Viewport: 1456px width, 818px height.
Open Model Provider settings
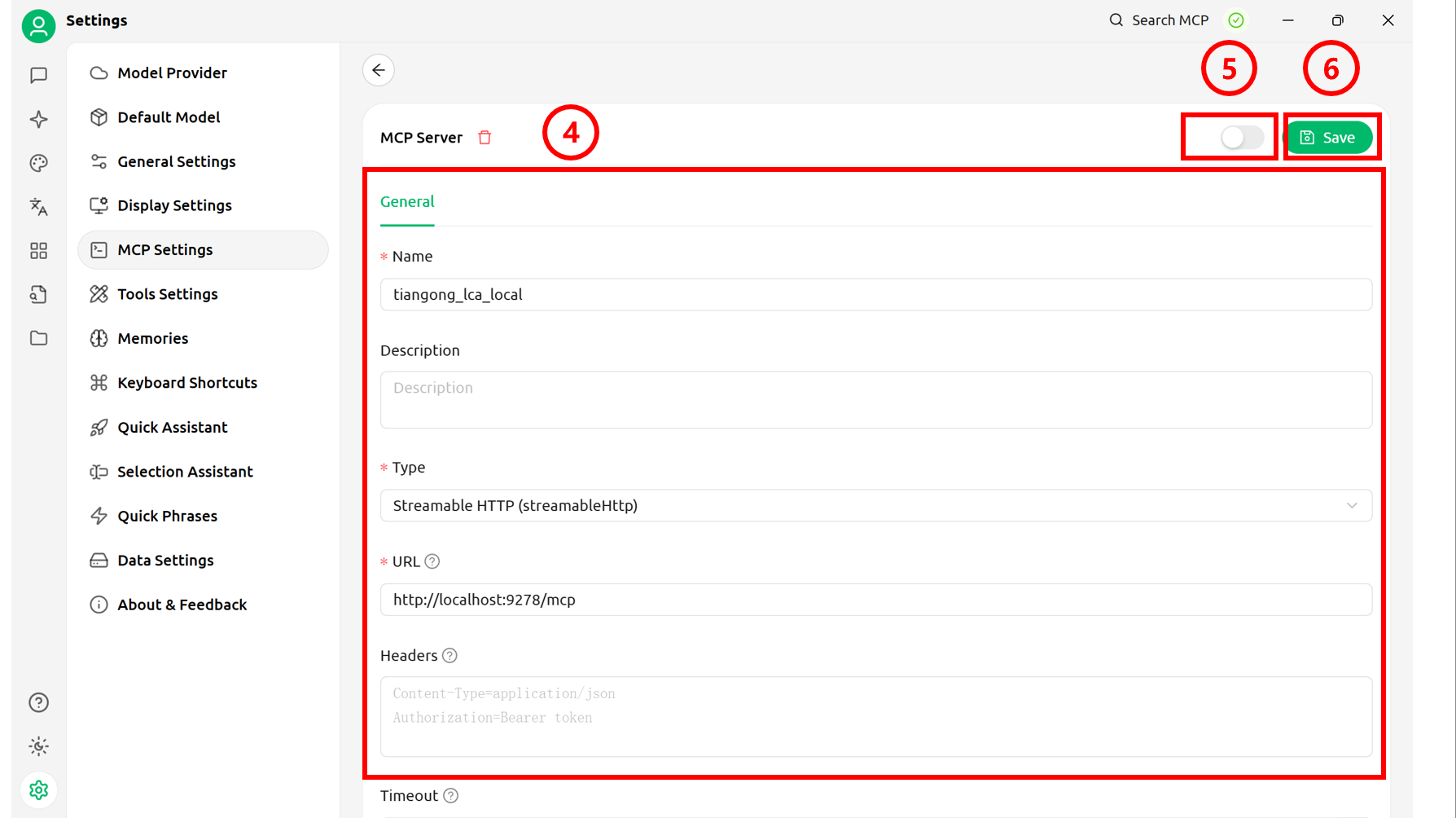coord(172,73)
